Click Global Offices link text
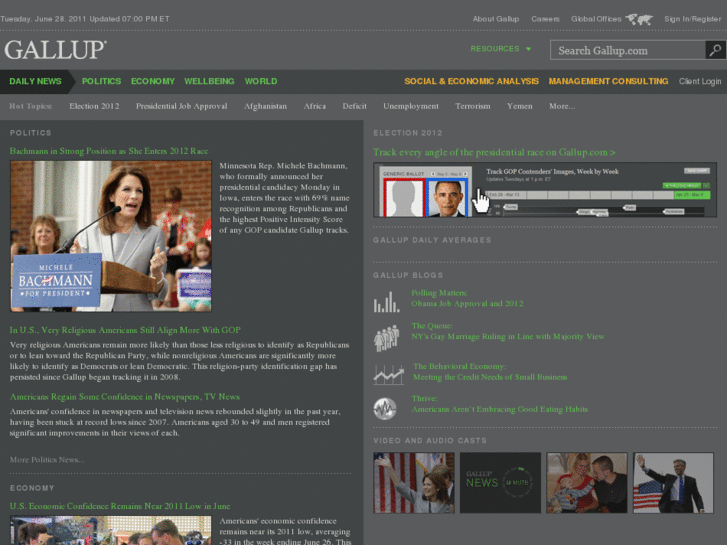Viewport: 727px width, 545px height. point(596,19)
